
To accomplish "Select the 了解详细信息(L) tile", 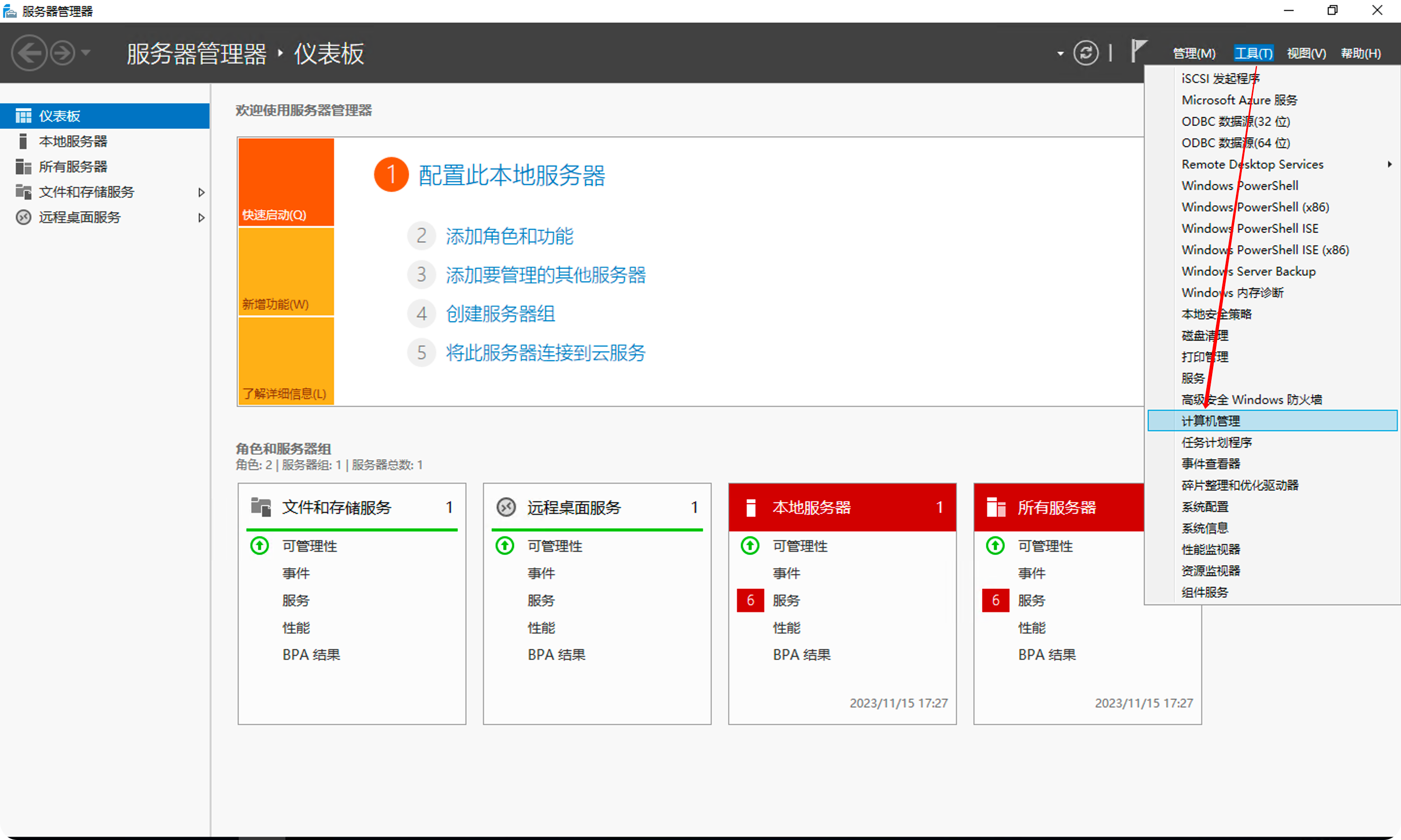I will (286, 361).
